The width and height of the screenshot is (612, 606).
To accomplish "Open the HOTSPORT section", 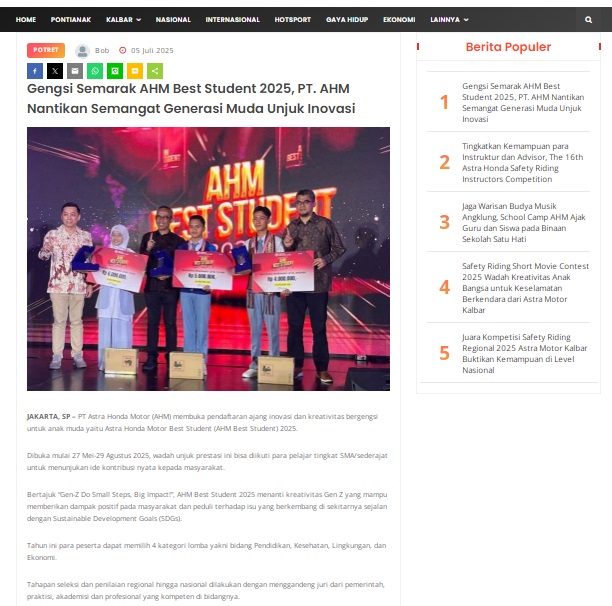I will (x=293, y=20).
